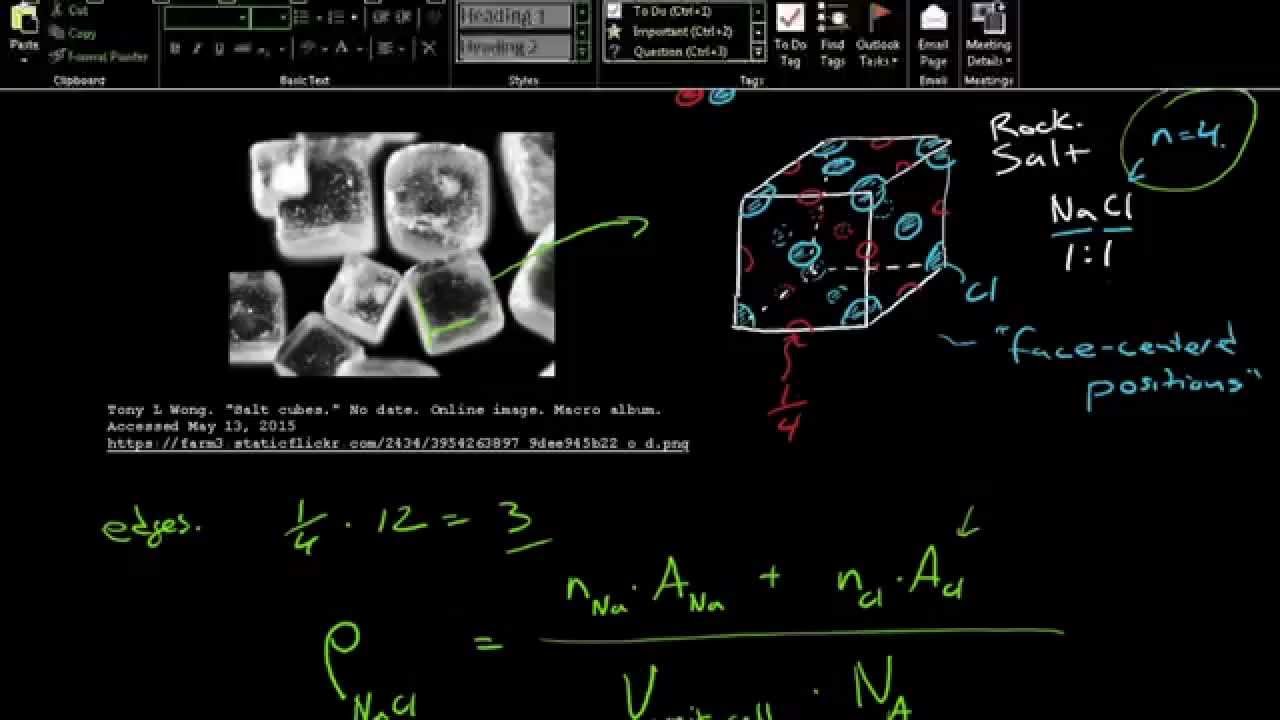
Task: Click the text highlight color icon
Action: point(308,48)
